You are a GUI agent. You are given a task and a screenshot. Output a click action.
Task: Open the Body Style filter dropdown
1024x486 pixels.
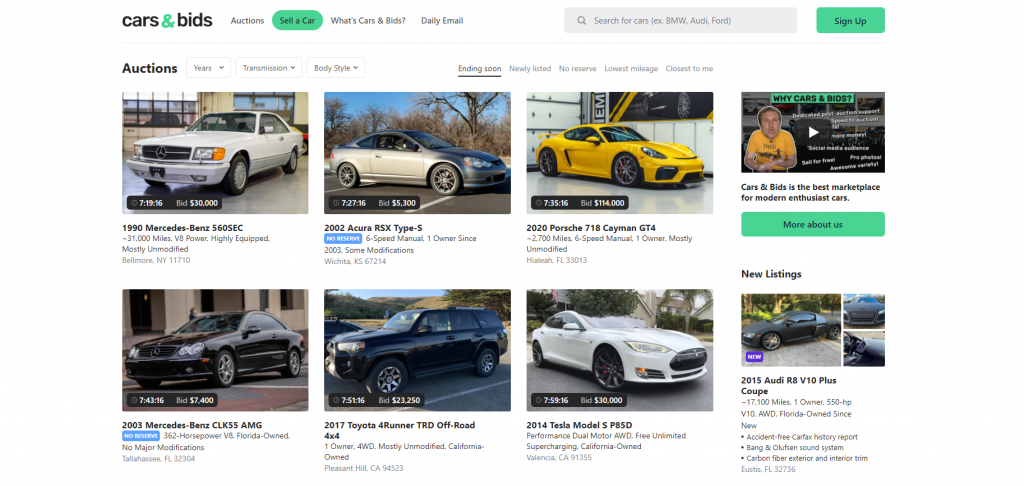click(x=336, y=68)
